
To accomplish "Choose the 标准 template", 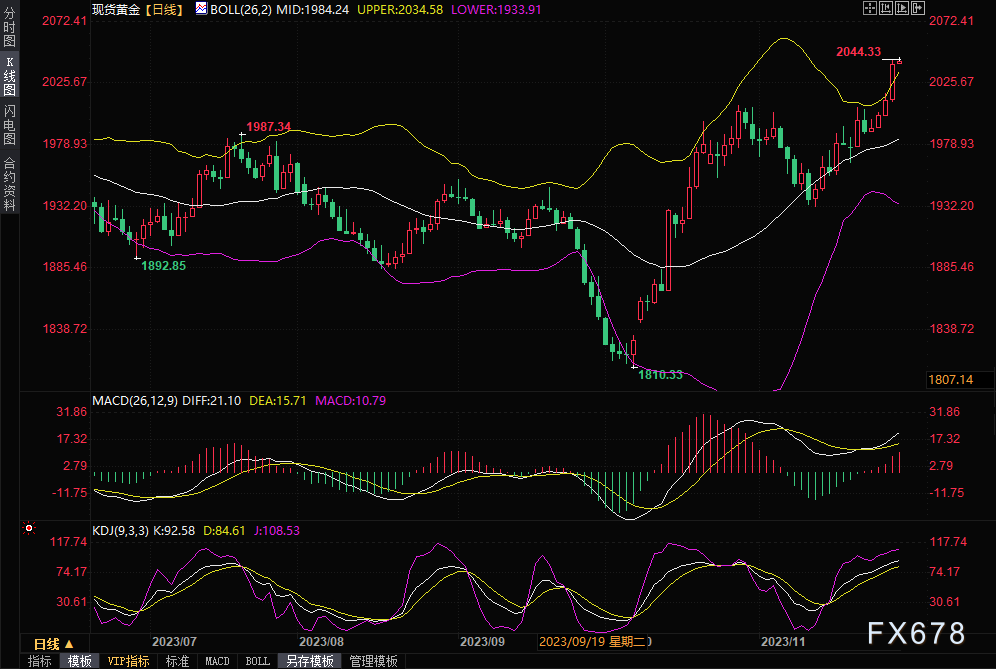I will point(177,661).
